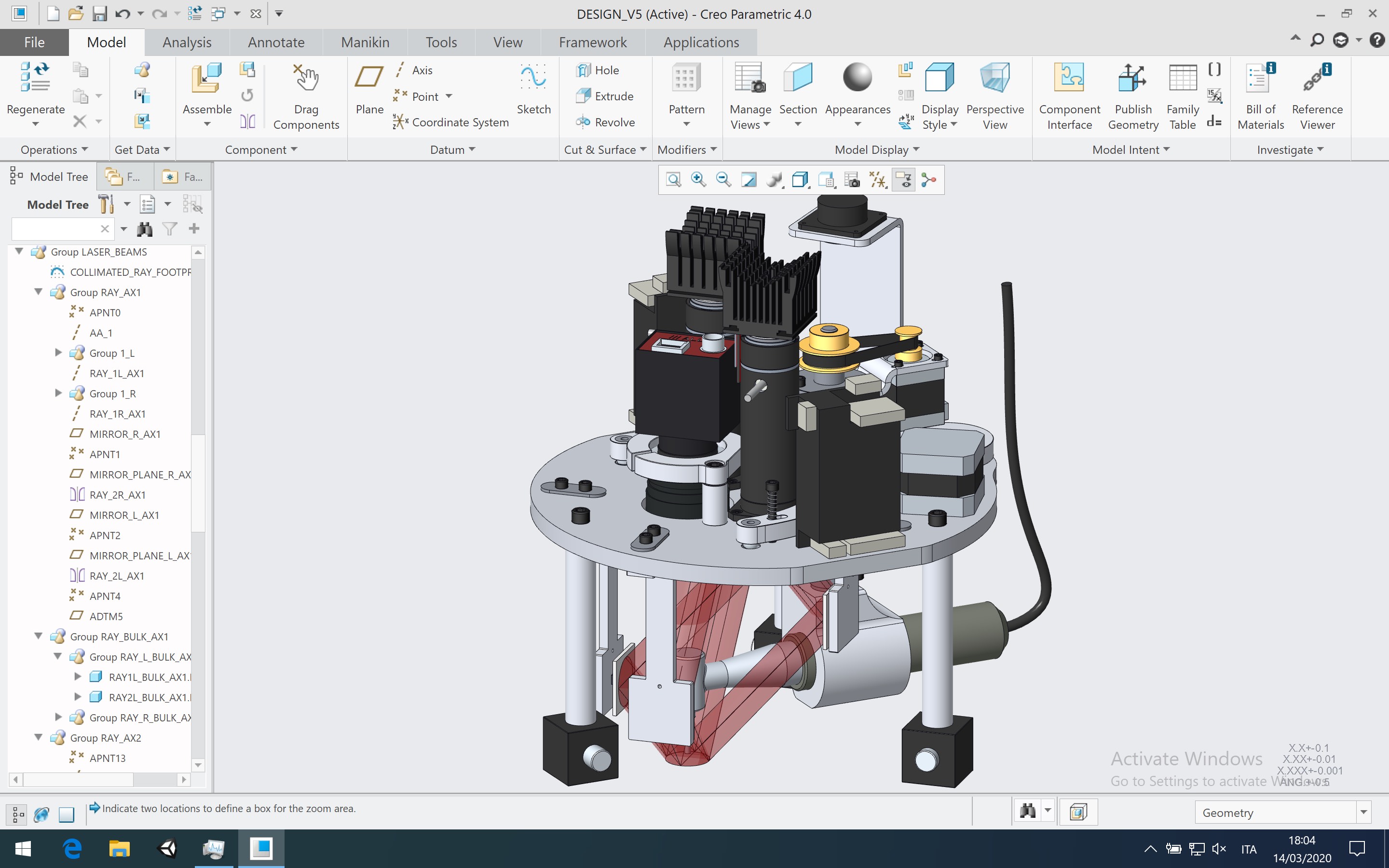Screen dimensions: 1389x868
Task: Select MIRROR_R_AX1 in model tree
Action: tap(124, 434)
